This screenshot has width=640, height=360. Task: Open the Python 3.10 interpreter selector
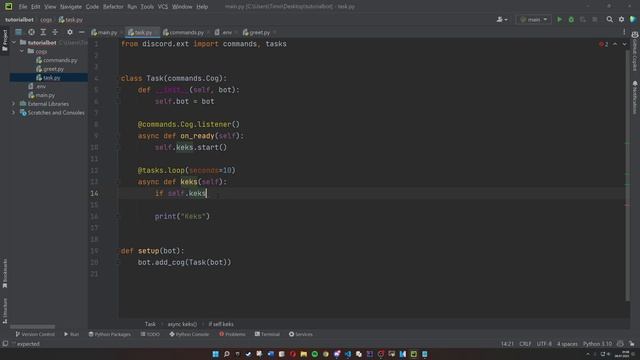[597, 344]
